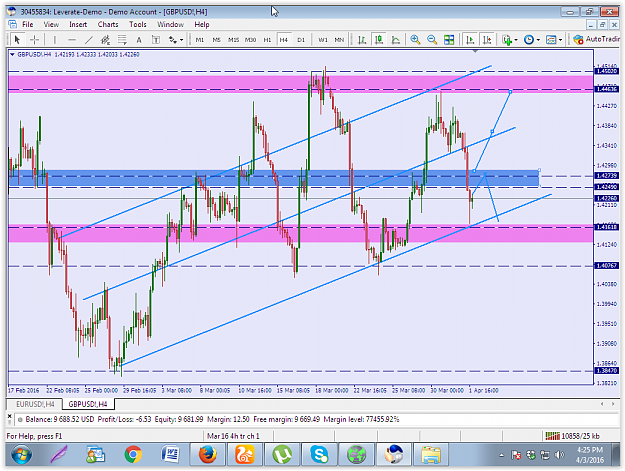Open uTorrent from taskbar
The height and width of the screenshot is (471, 625).
point(282,455)
